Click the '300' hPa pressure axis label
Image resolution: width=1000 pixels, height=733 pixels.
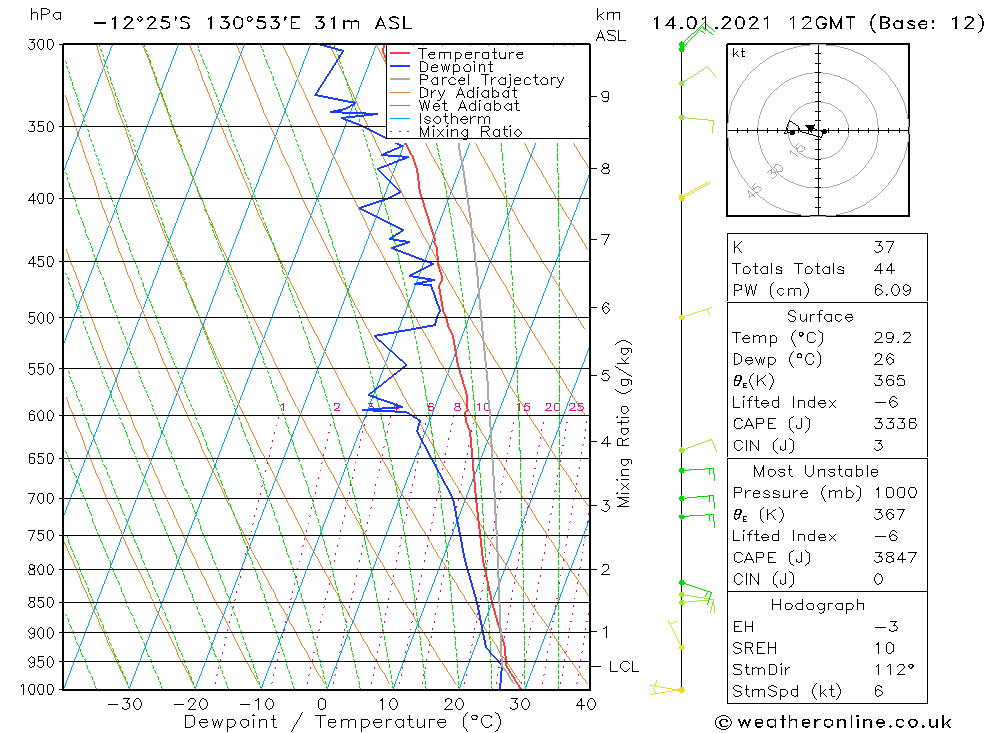coord(41,45)
